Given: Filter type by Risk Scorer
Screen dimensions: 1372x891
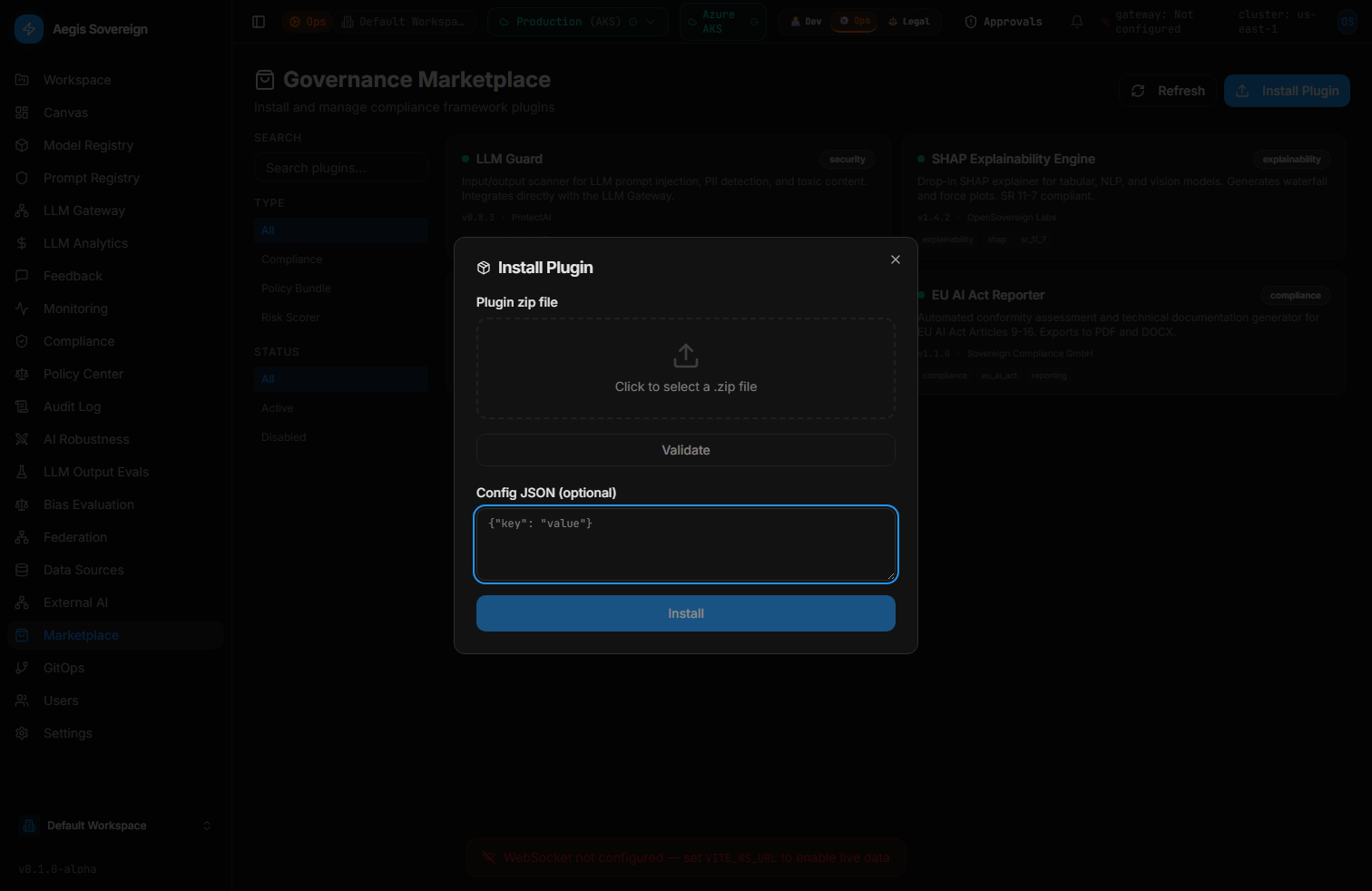Looking at the screenshot, I should (x=341, y=318).
